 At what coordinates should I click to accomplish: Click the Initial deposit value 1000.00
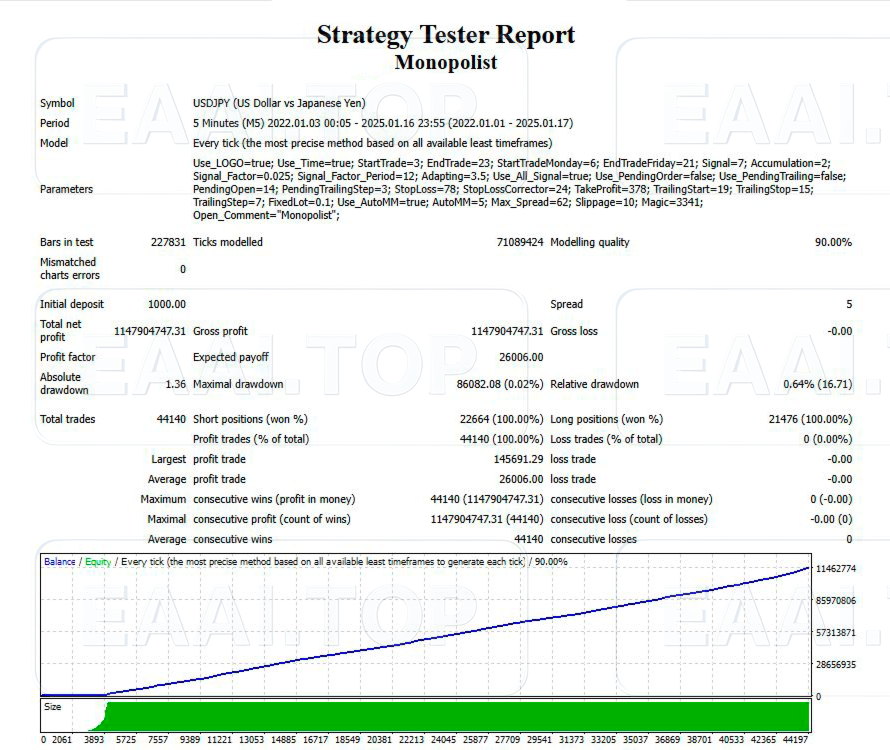[167, 304]
